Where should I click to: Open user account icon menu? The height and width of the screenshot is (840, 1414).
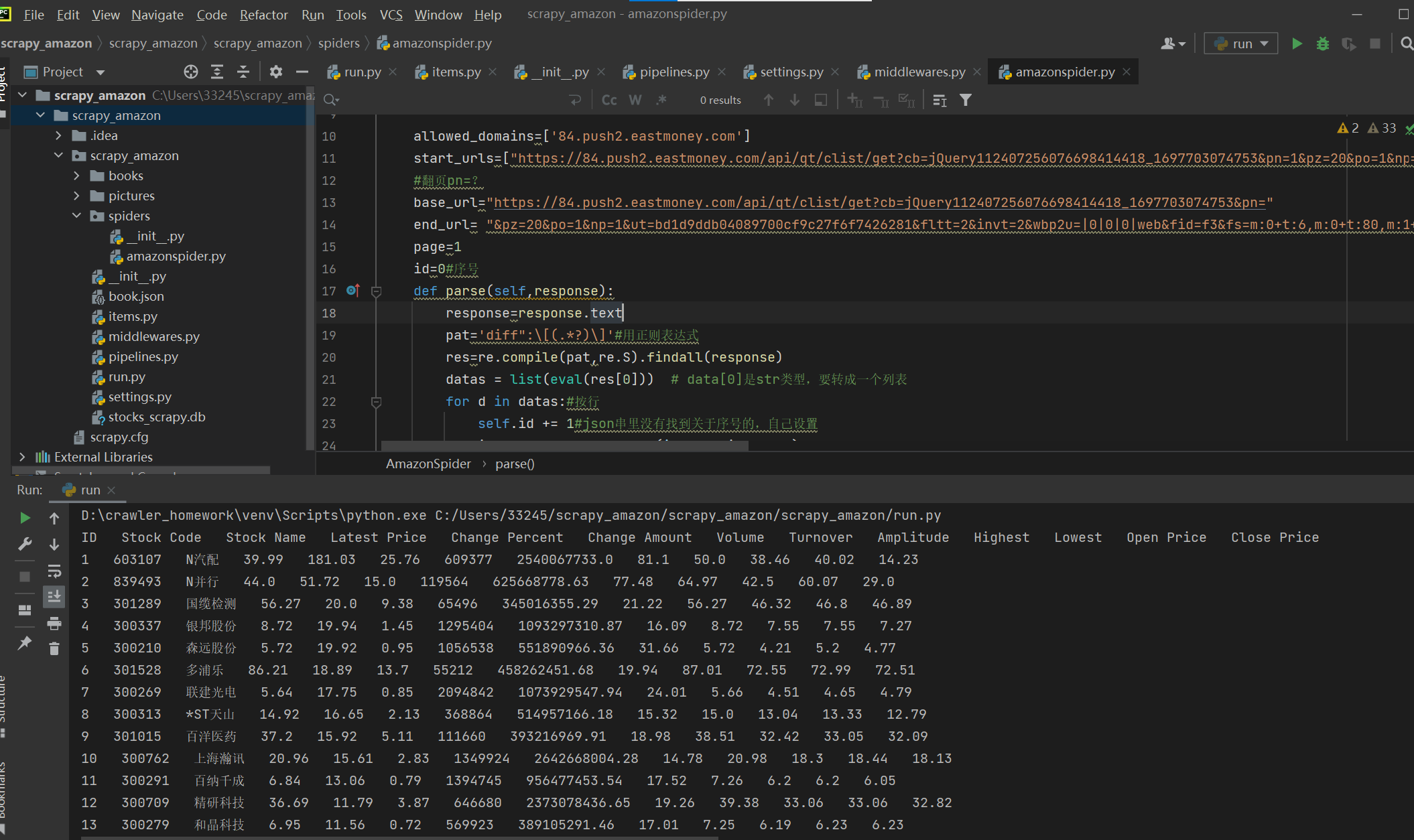1173,44
